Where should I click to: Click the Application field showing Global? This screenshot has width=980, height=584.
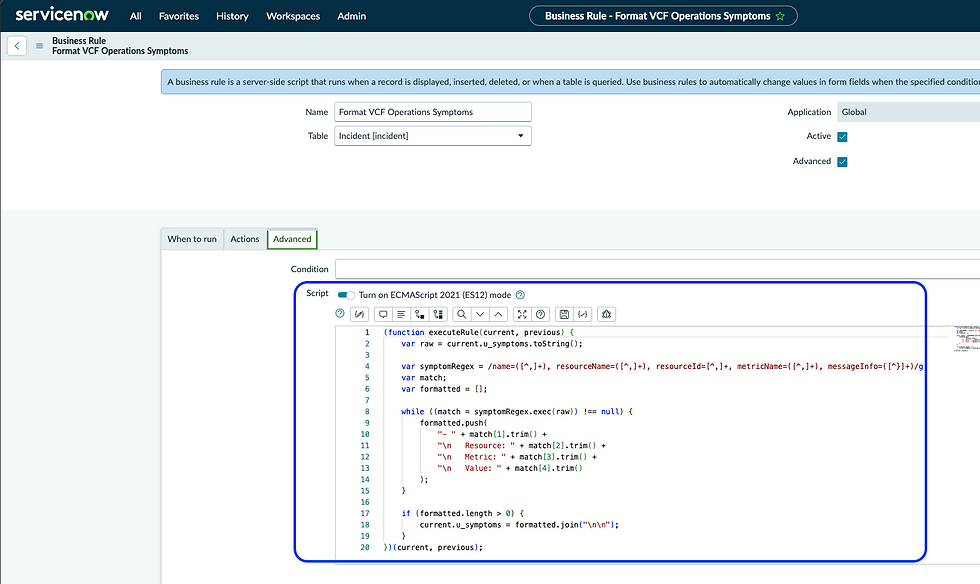(x=908, y=112)
